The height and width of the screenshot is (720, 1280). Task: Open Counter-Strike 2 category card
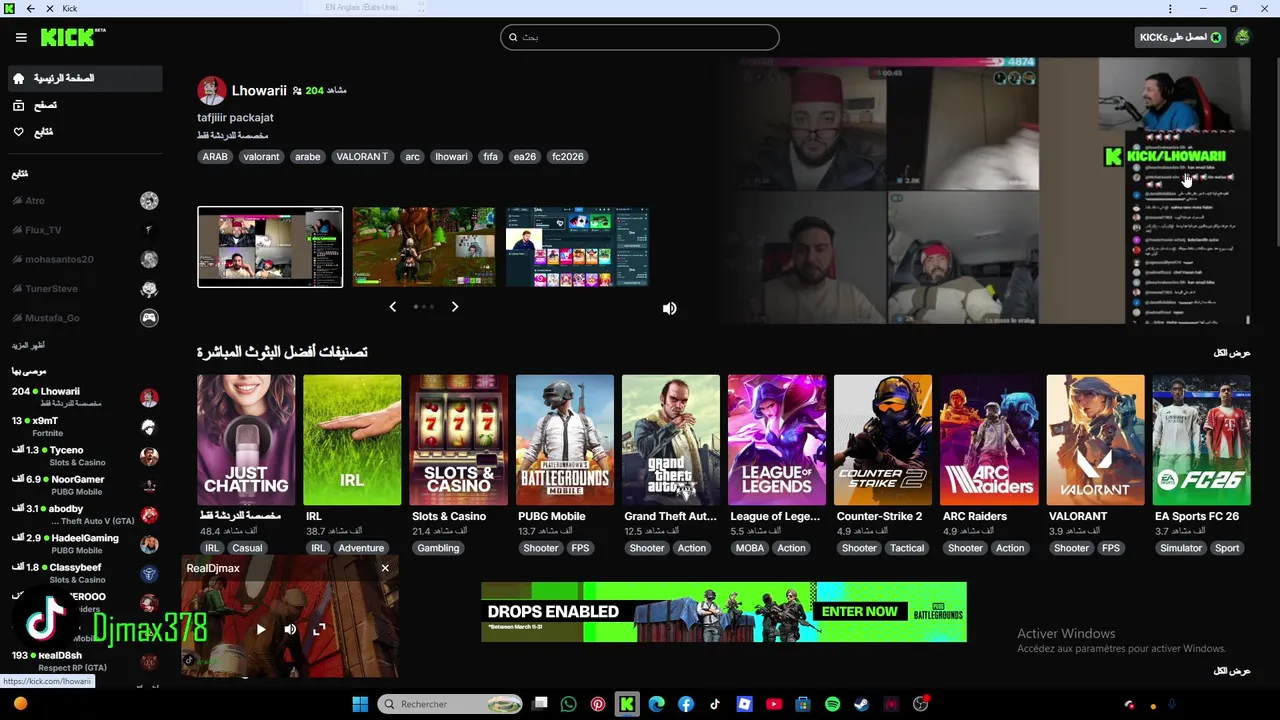883,440
